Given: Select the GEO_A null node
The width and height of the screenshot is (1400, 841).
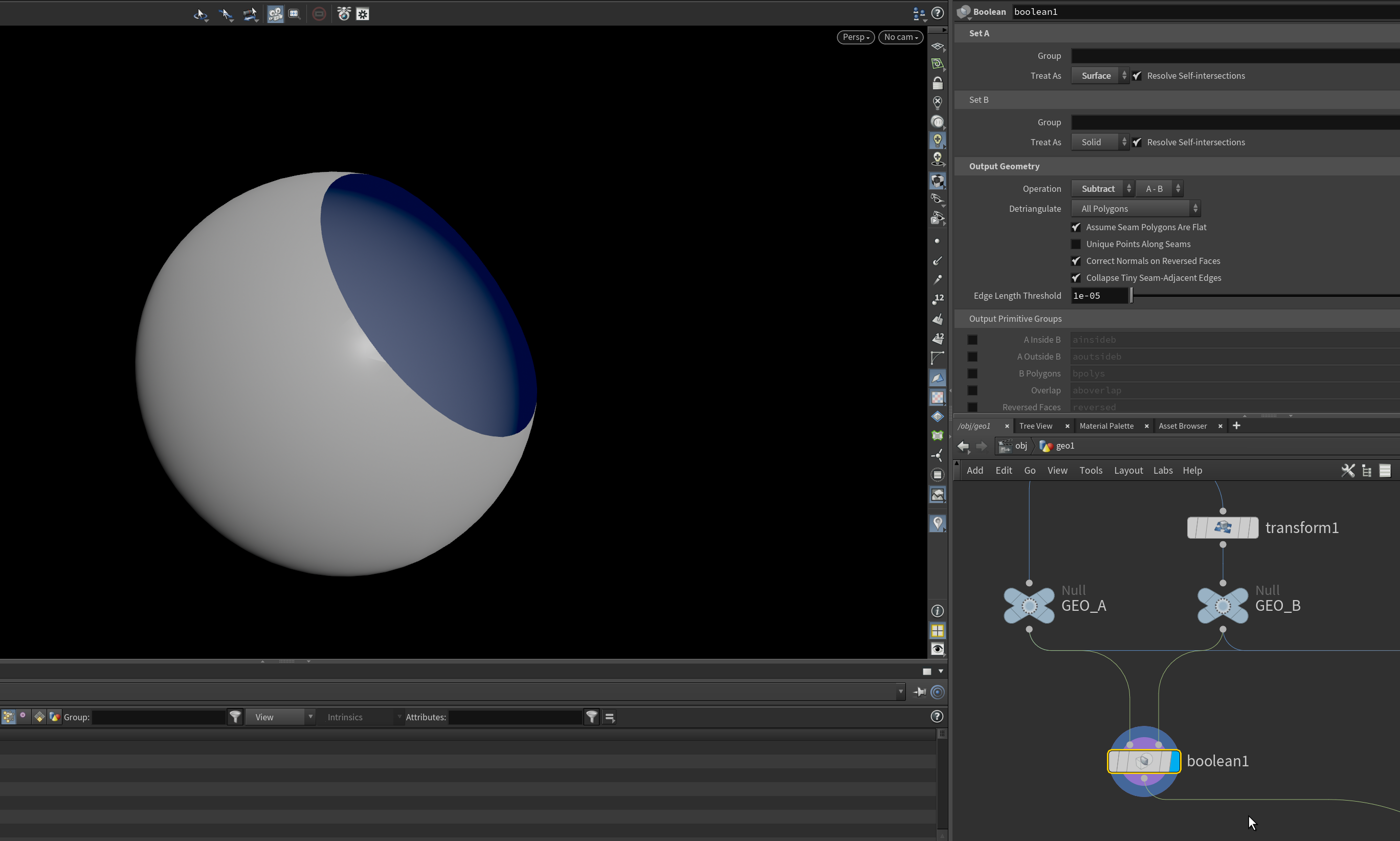Looking at the screenshot, I should (x=1029, y=606).
